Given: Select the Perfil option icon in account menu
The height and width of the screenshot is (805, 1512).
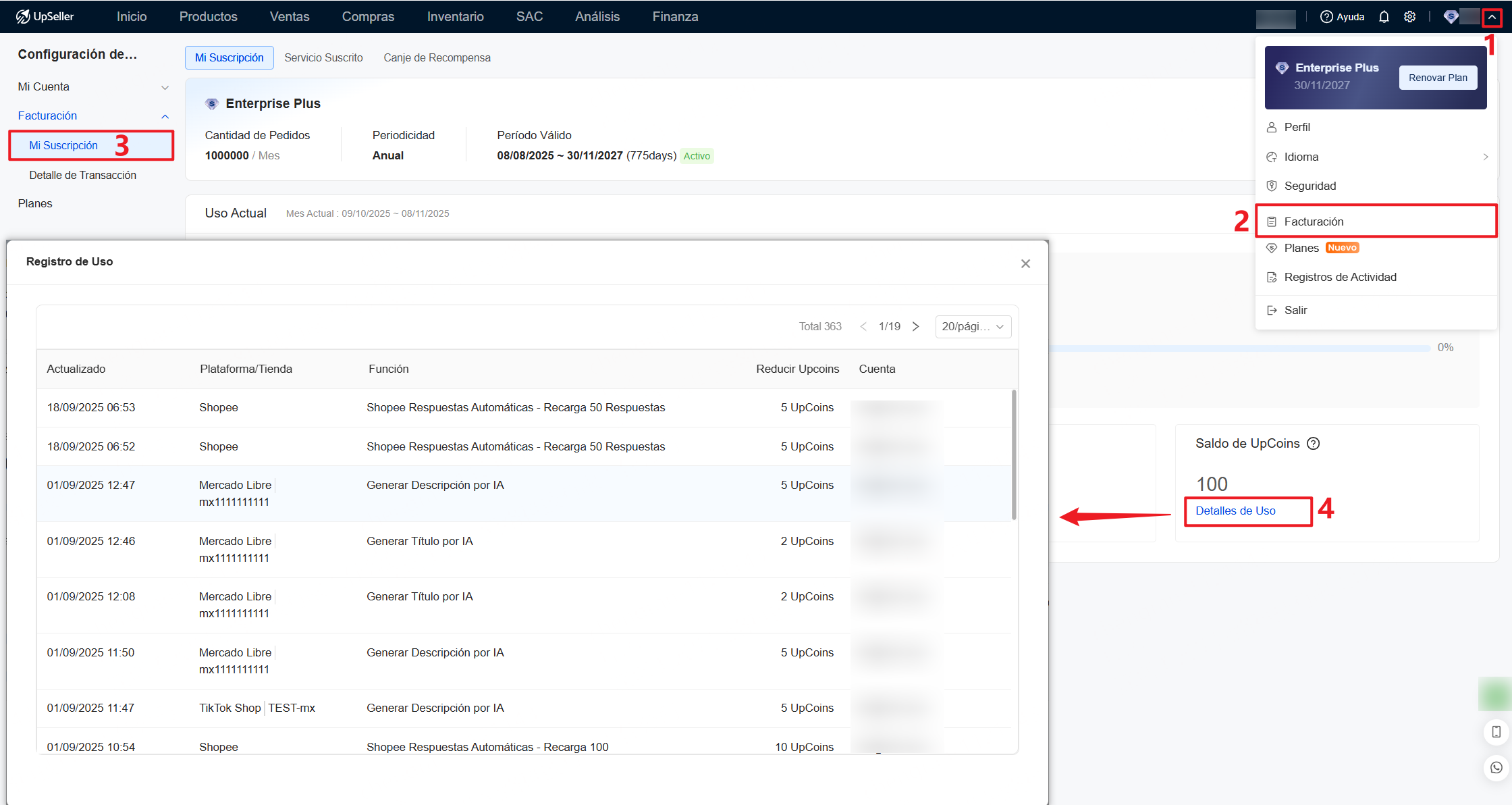Looking at the screenshot, I should point(1272,127).
